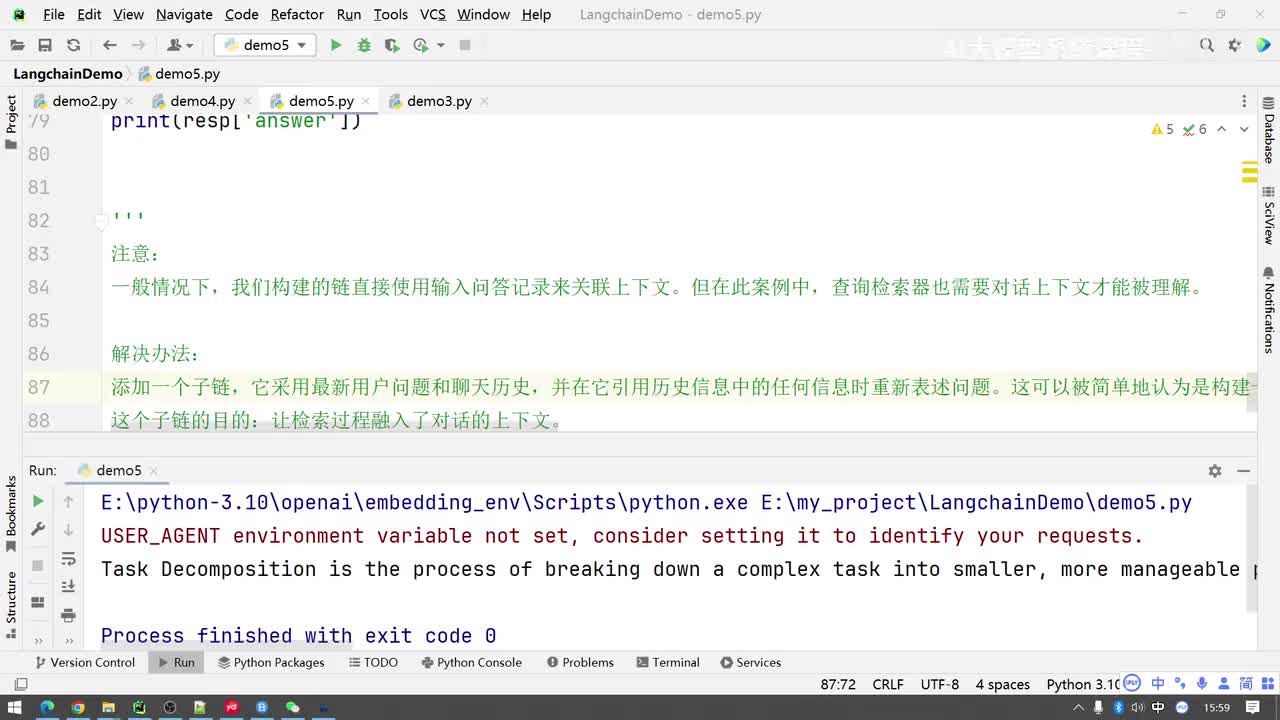Toggle tool window bars at bottom-left corner
Screen dimensions: 1280x720
point(20,684)
